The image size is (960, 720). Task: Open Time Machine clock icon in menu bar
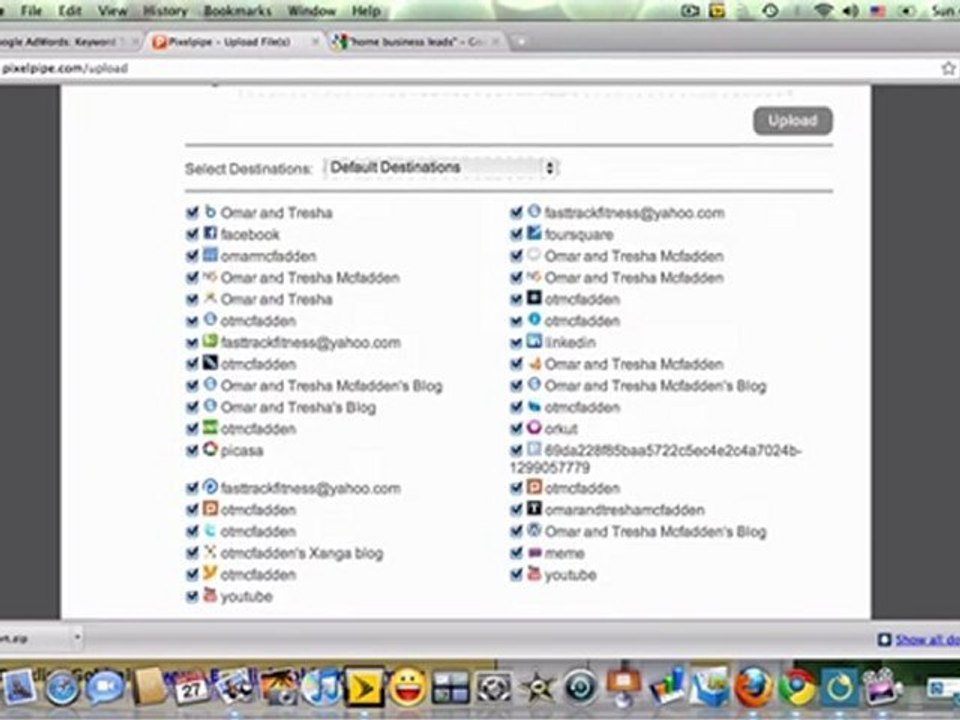[770, 10]
